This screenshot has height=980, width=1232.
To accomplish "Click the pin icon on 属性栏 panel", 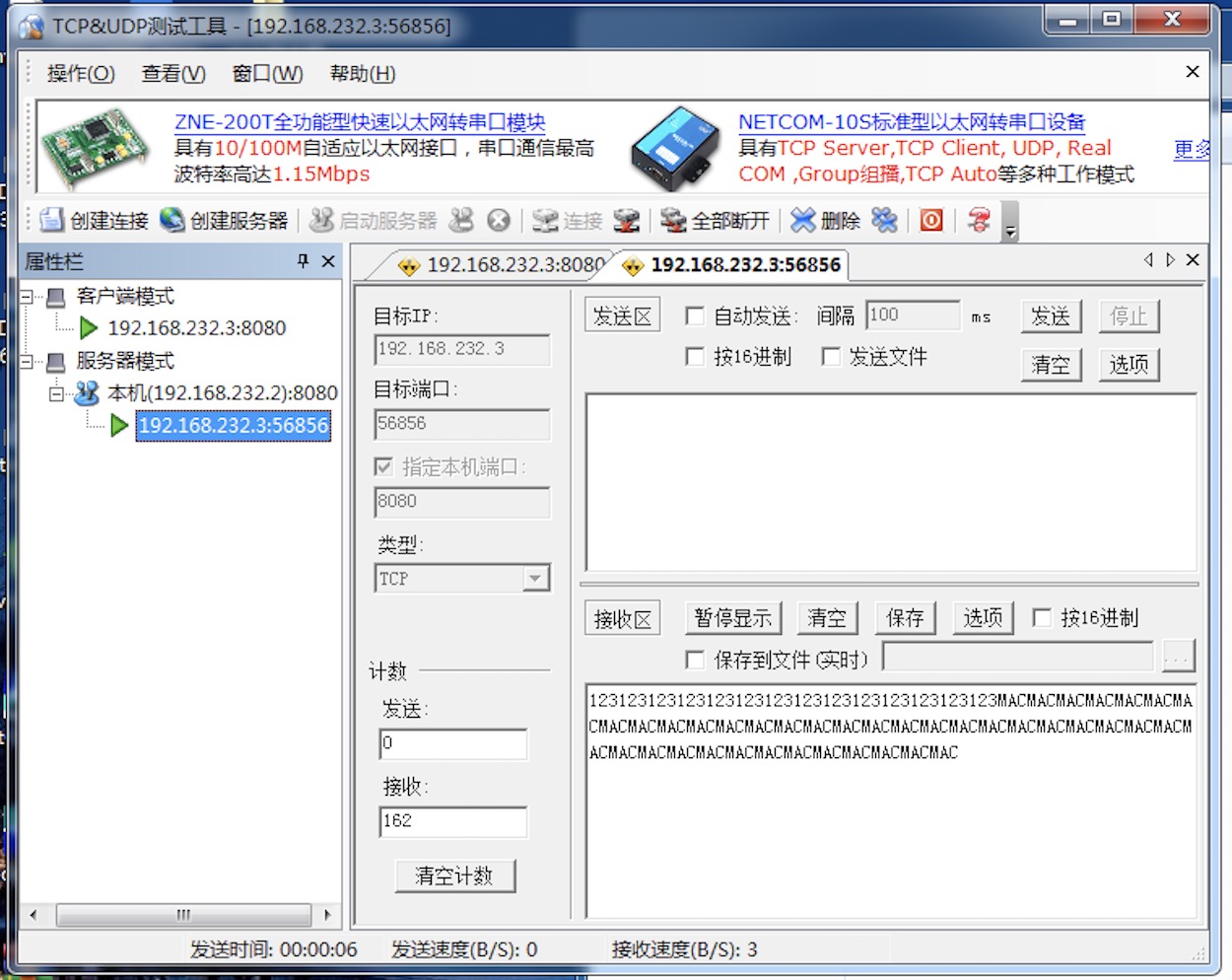I will point(303,261).
